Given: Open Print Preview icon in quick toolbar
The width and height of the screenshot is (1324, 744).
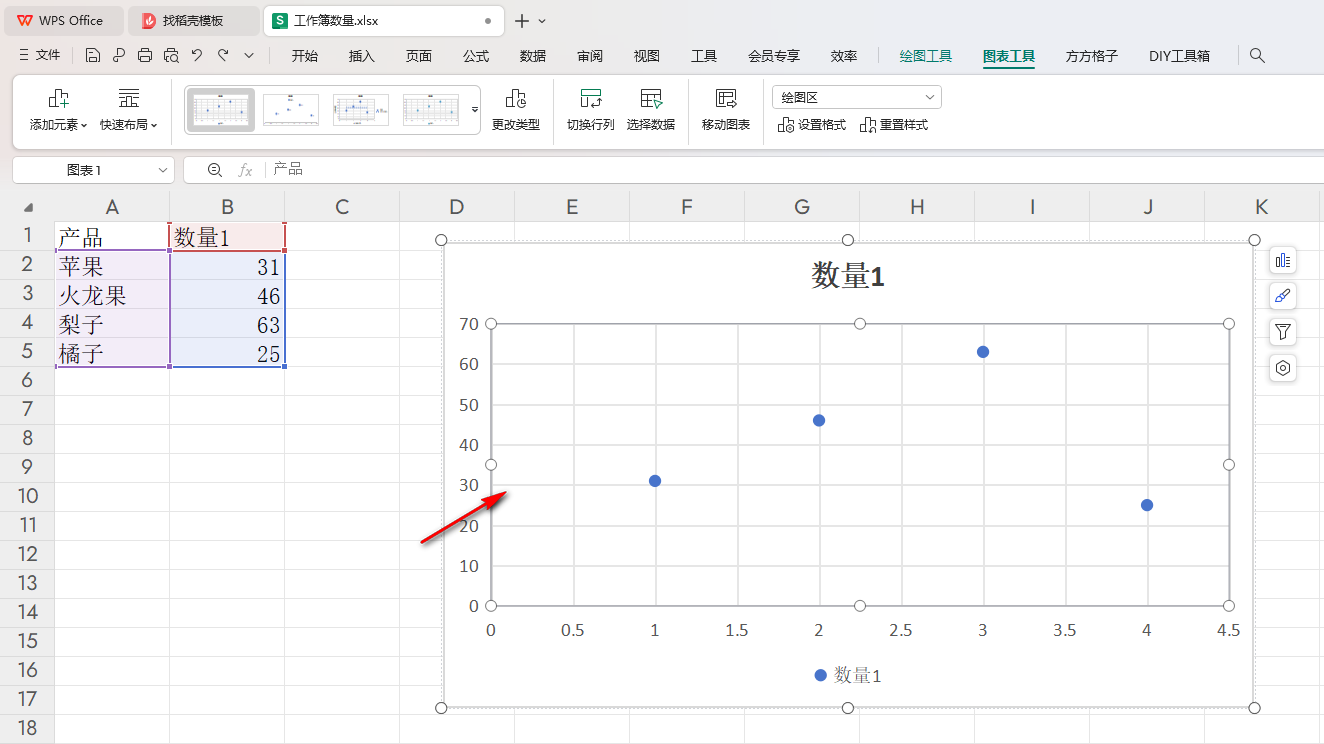Looking at the screenshot, I should (x=171, y=56).
